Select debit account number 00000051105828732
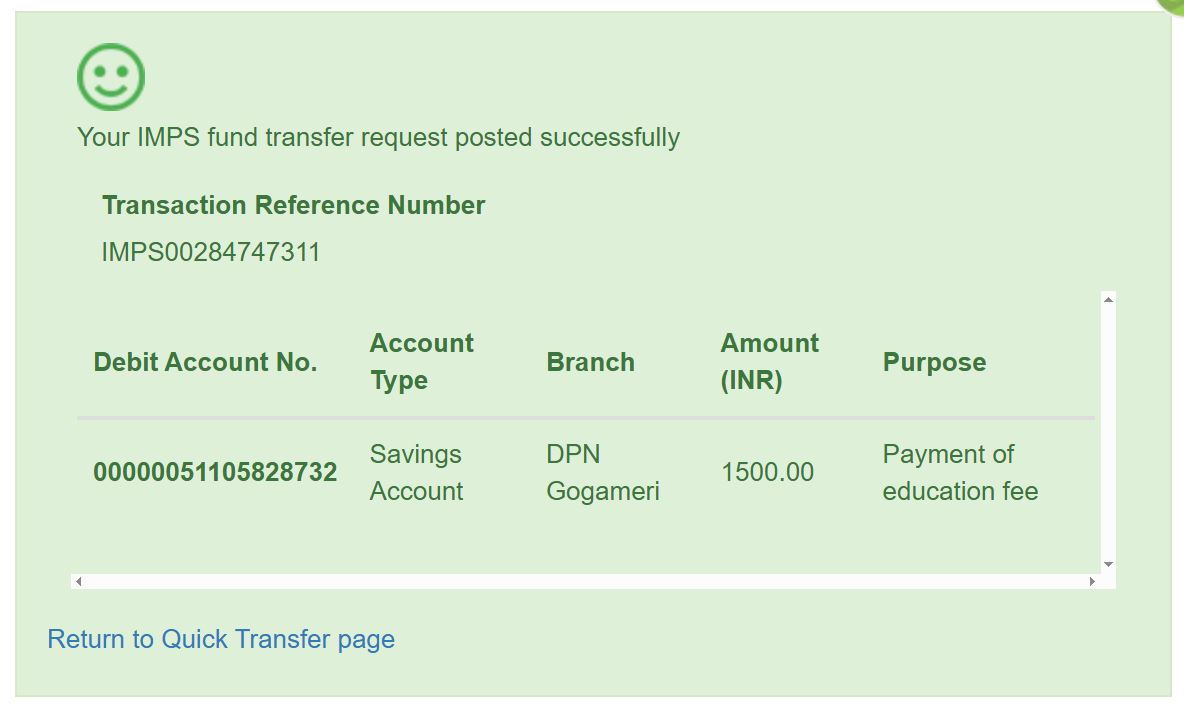 (x=215, y=472)
